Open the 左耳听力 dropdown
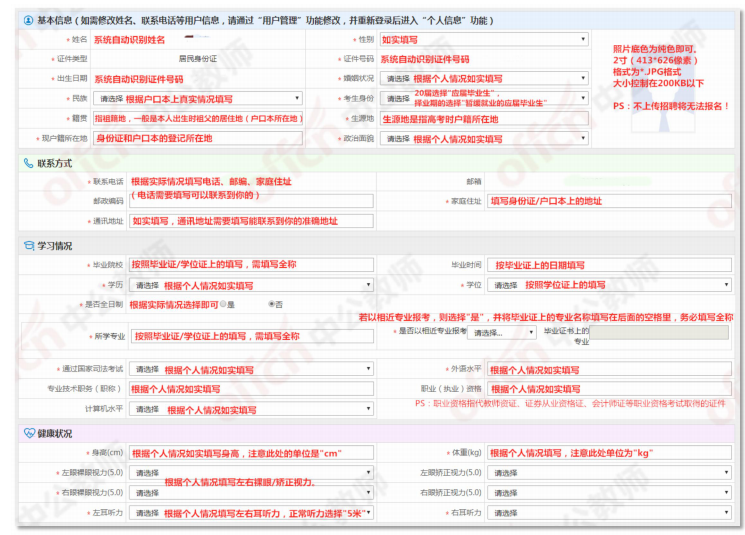This screenshot has width=745, height=535. click(251, 513)
